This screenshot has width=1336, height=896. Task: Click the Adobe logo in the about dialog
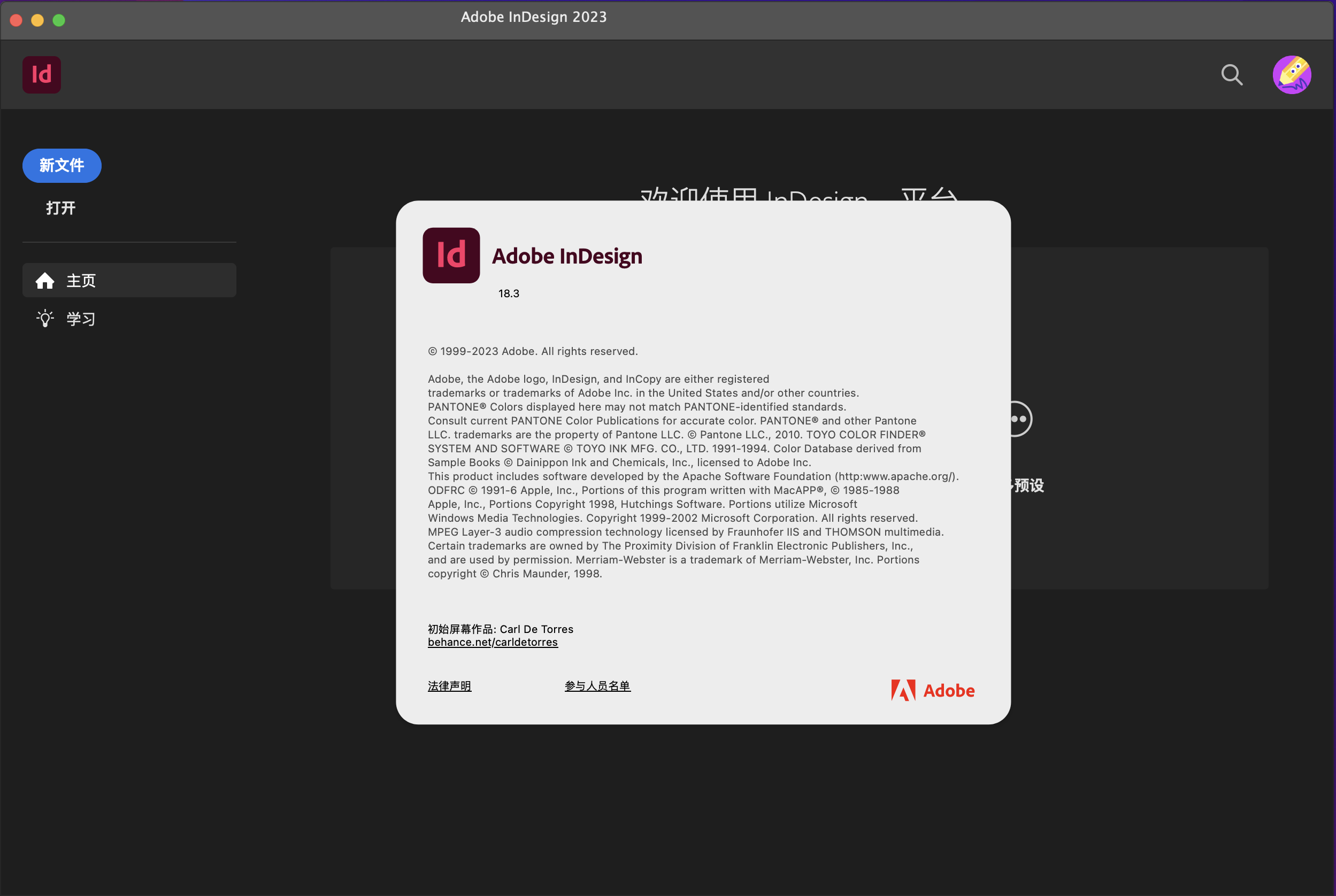click(x=932, y=690)
